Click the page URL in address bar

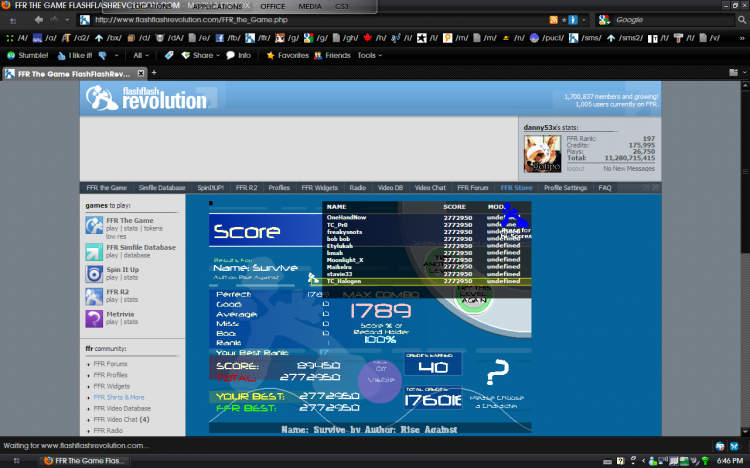point(191,20)
